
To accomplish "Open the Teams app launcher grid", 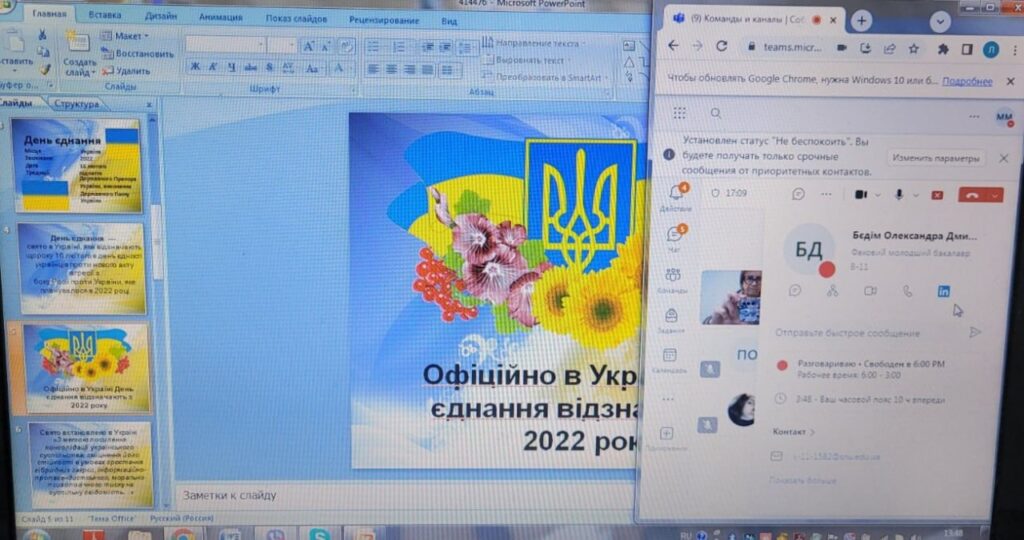I will click(x=680, y=114).
